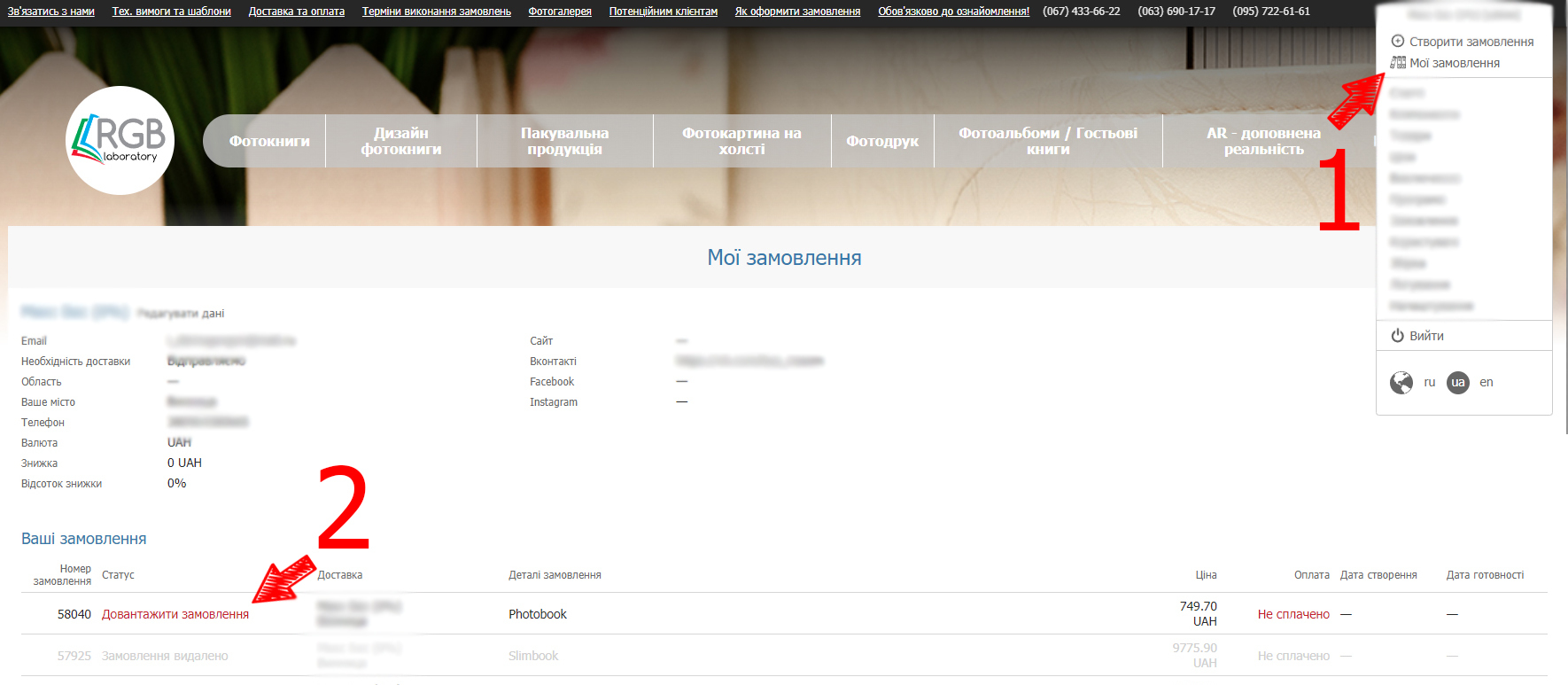Switch language to ru
This screenshot has width=1568, height=685.
[x=1429, y=382]
